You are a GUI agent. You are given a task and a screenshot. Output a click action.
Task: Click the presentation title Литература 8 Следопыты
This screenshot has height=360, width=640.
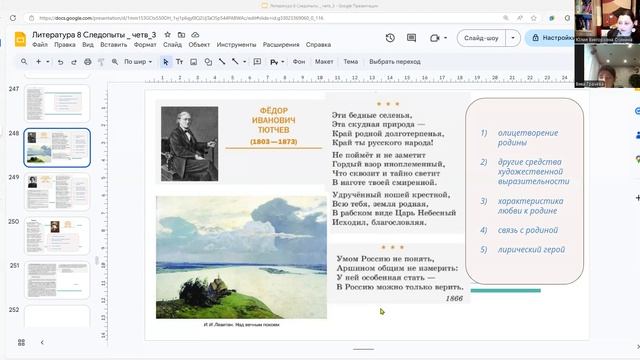[94, 35]
